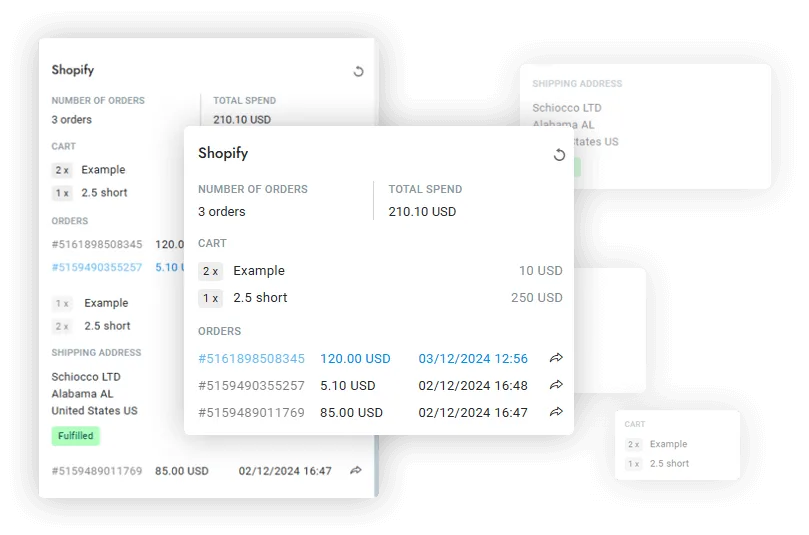
Task: Click Example item in faded cart card
Action: tap(668, 444)
